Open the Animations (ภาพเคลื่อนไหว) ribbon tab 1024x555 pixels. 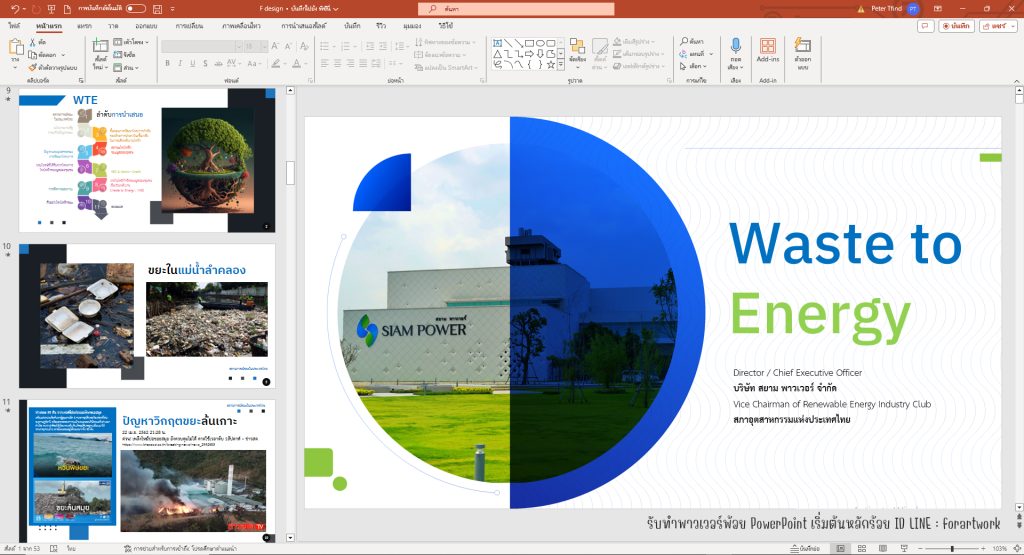tap(241, 26)
